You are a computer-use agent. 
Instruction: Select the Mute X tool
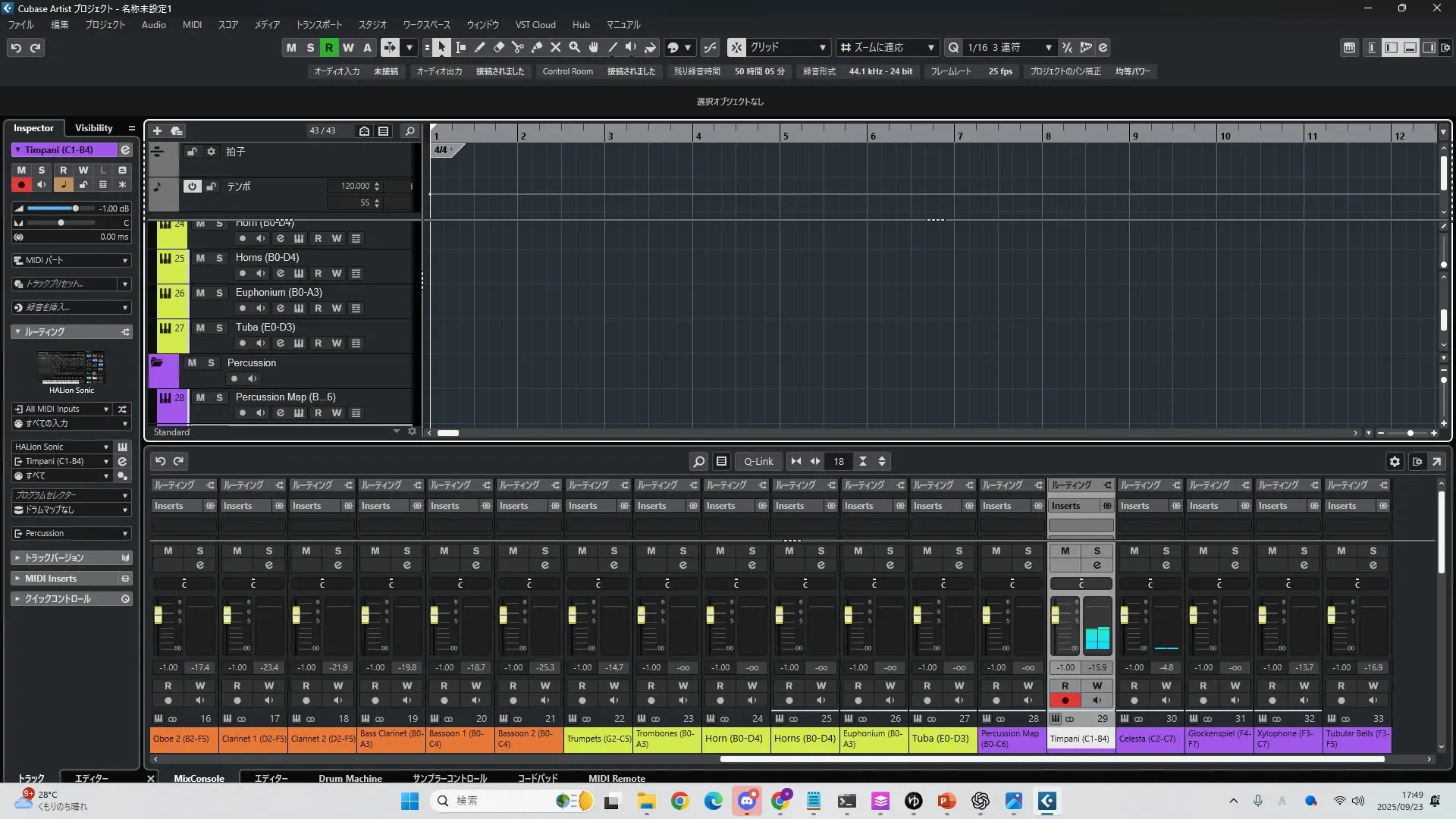(x=555, y=48)
